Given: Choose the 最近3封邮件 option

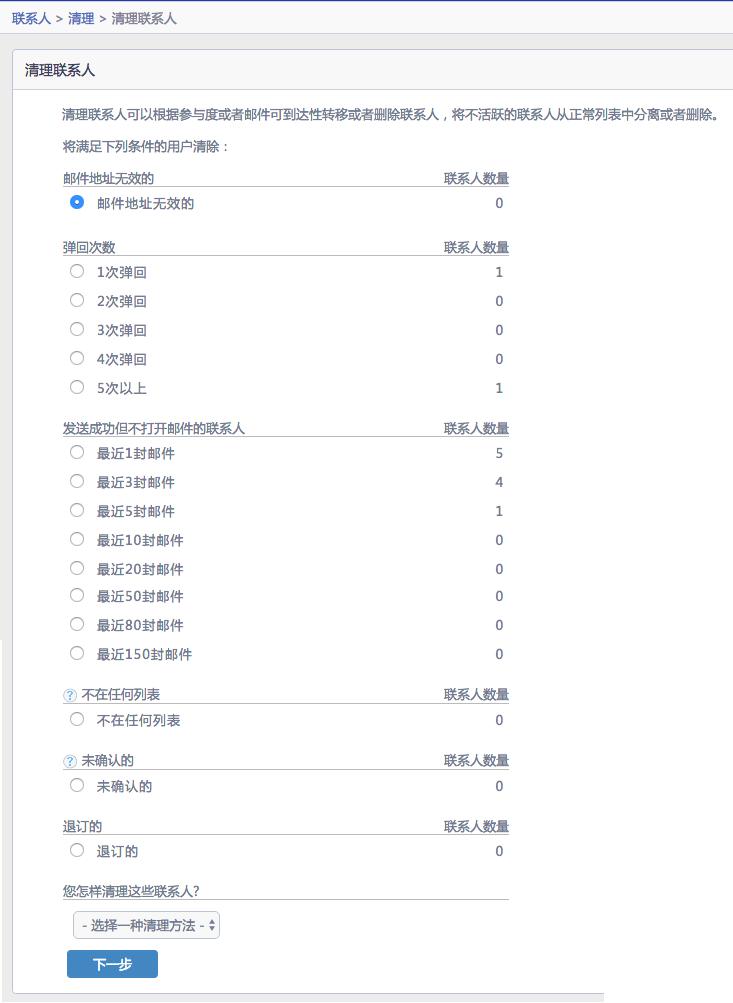Looking at the screenshot, I should click(77, 481).
